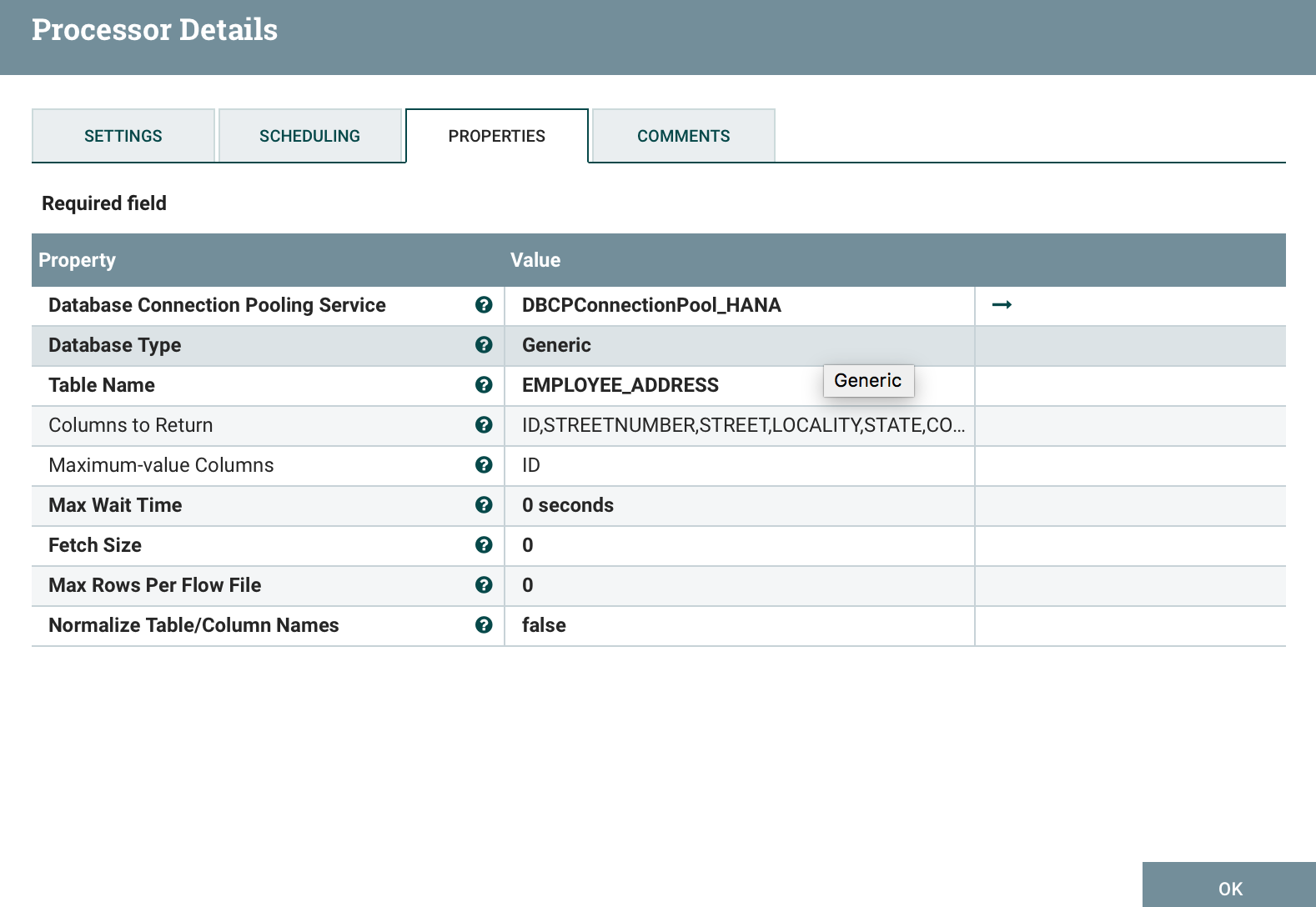This screenshot has height=907, width=1316.
Task: Click help icon beside Table Name
Action: (484, 385)
